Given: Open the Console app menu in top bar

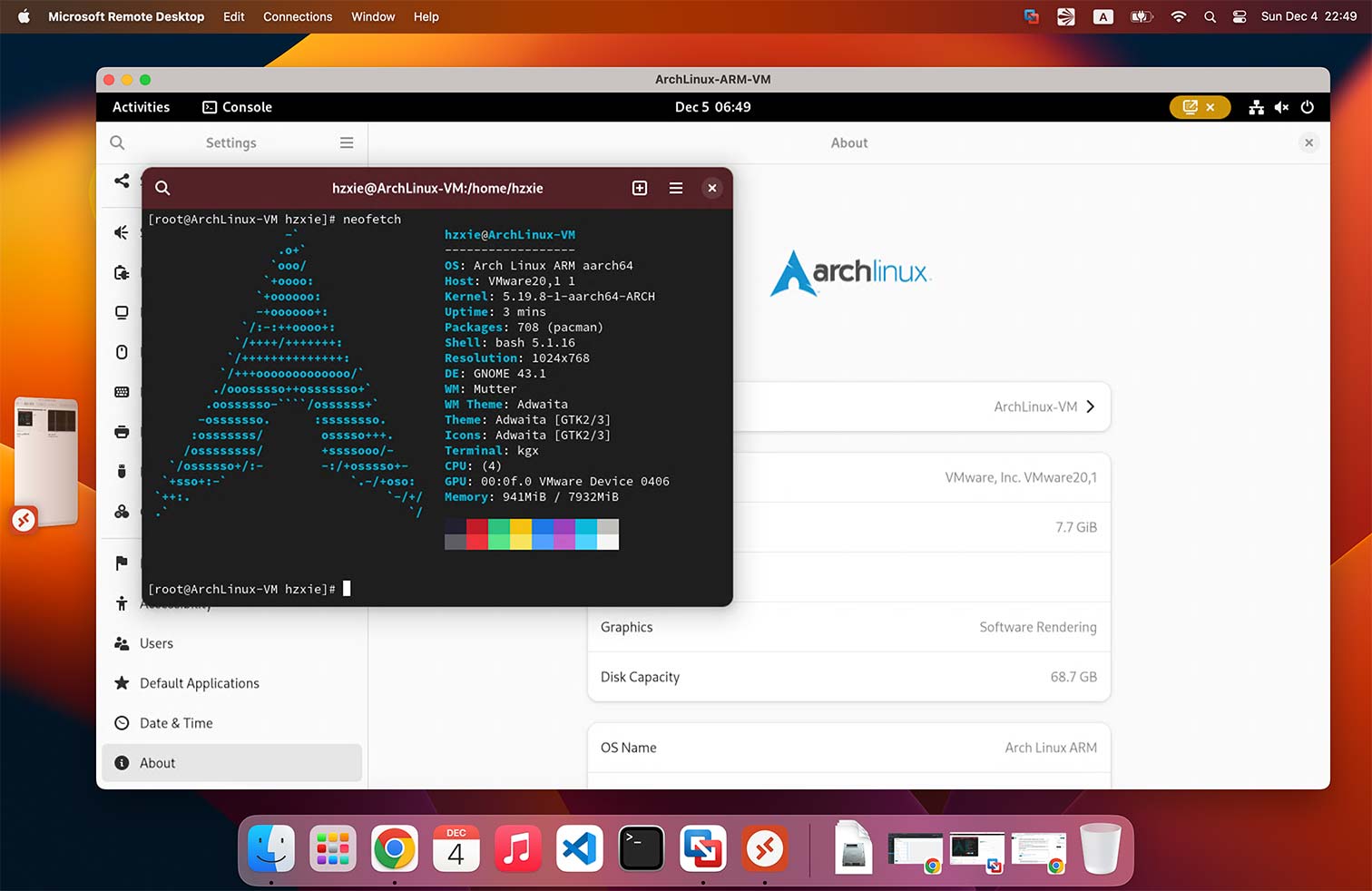Looking at the screenshot, I should point(237,107).
